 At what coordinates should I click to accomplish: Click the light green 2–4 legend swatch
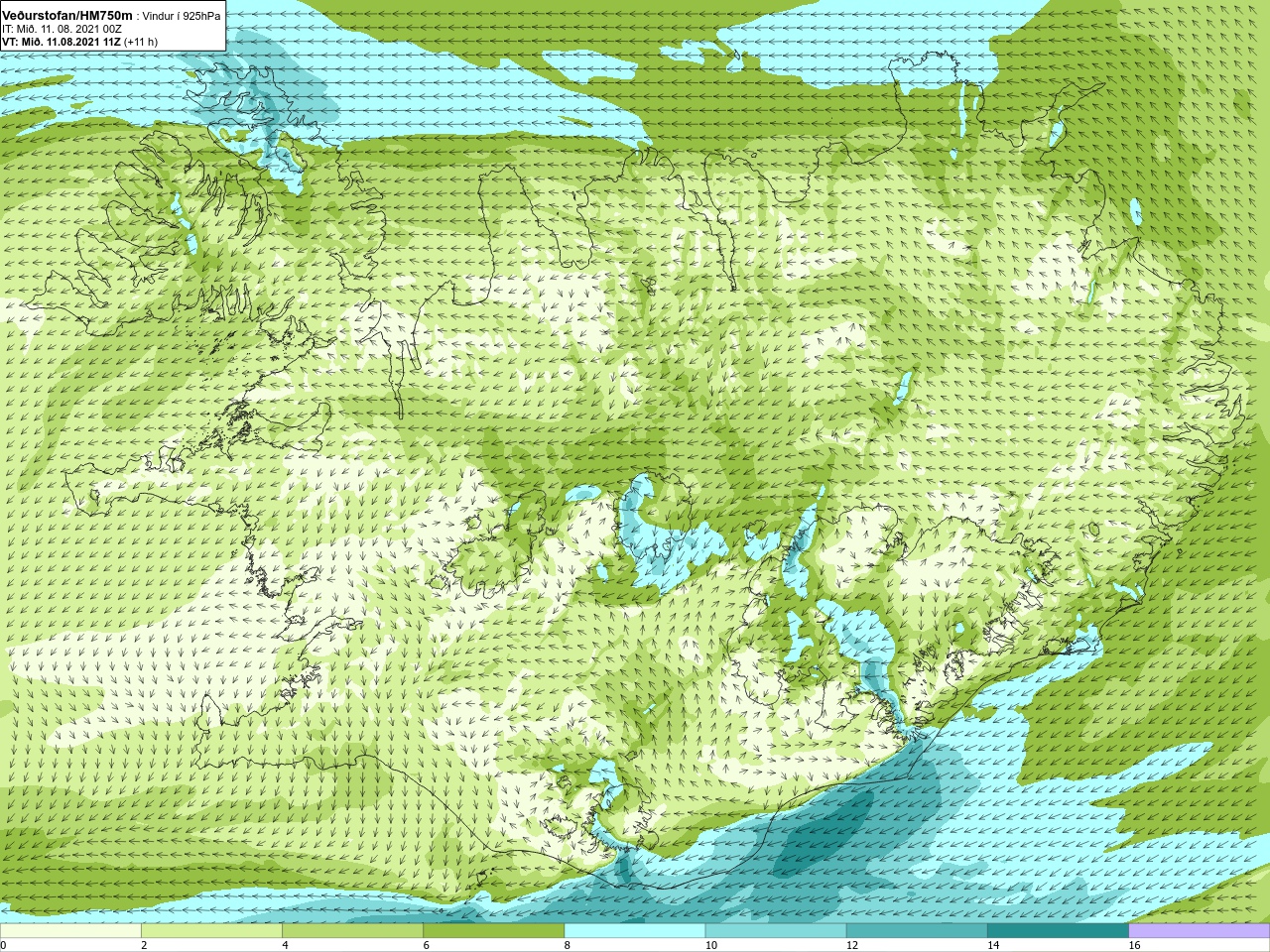(211, 930)
